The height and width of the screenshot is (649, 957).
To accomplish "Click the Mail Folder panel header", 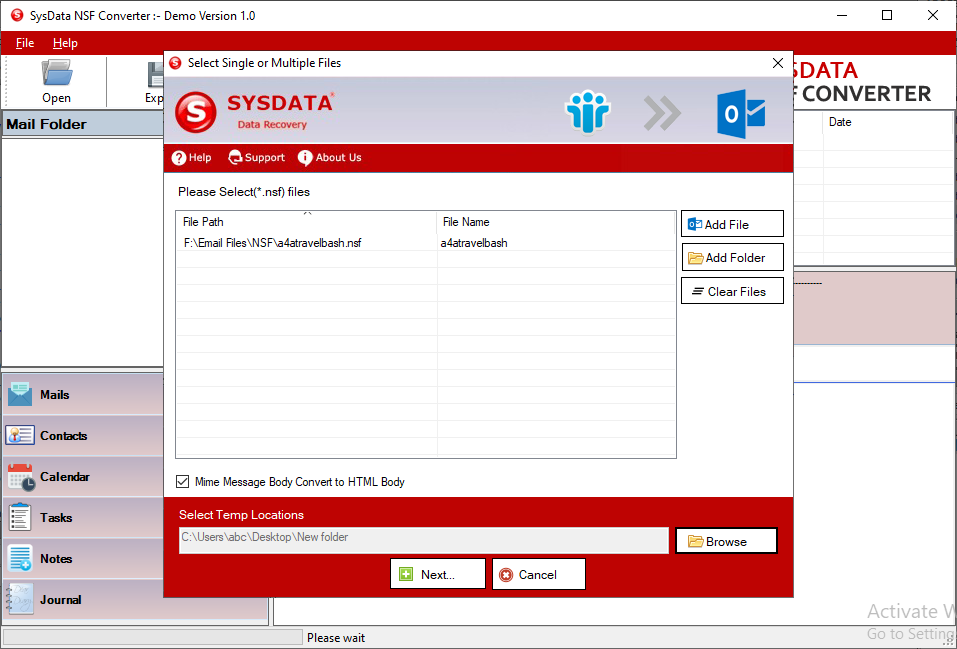I will pos(83,124).
